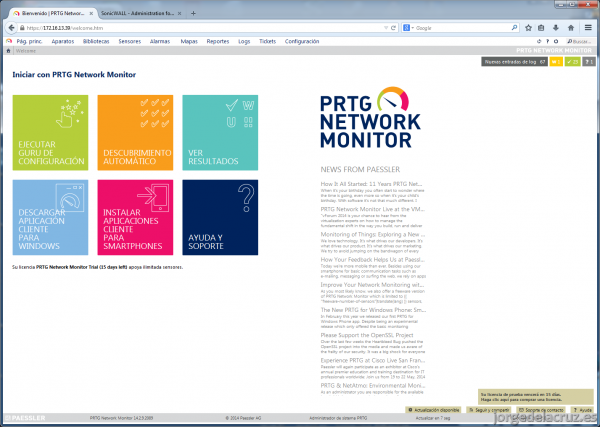Click Seguir y compartir footer button
This screenshot has width=600, height=427.
pyautogui.click(x=489, y=410)
